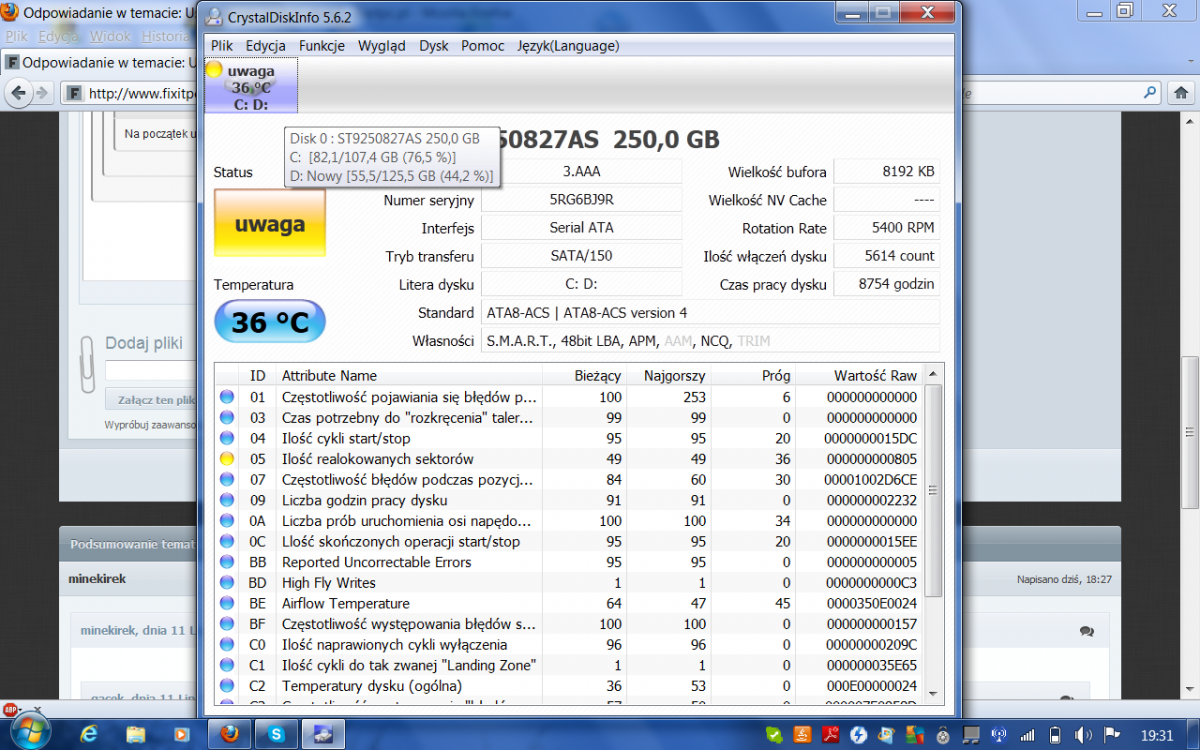Click SMART list scrollbar down arrow

tap(932, 693)
